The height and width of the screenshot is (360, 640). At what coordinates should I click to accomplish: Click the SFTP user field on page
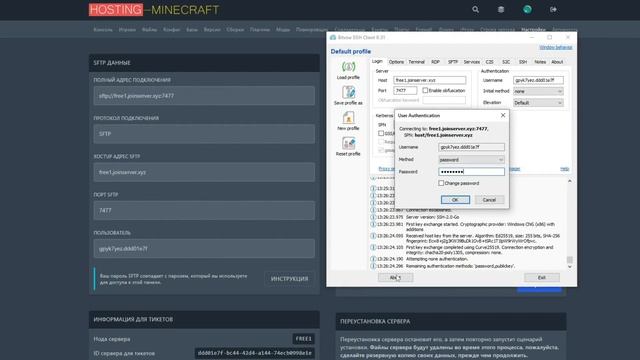coord(204,249)
